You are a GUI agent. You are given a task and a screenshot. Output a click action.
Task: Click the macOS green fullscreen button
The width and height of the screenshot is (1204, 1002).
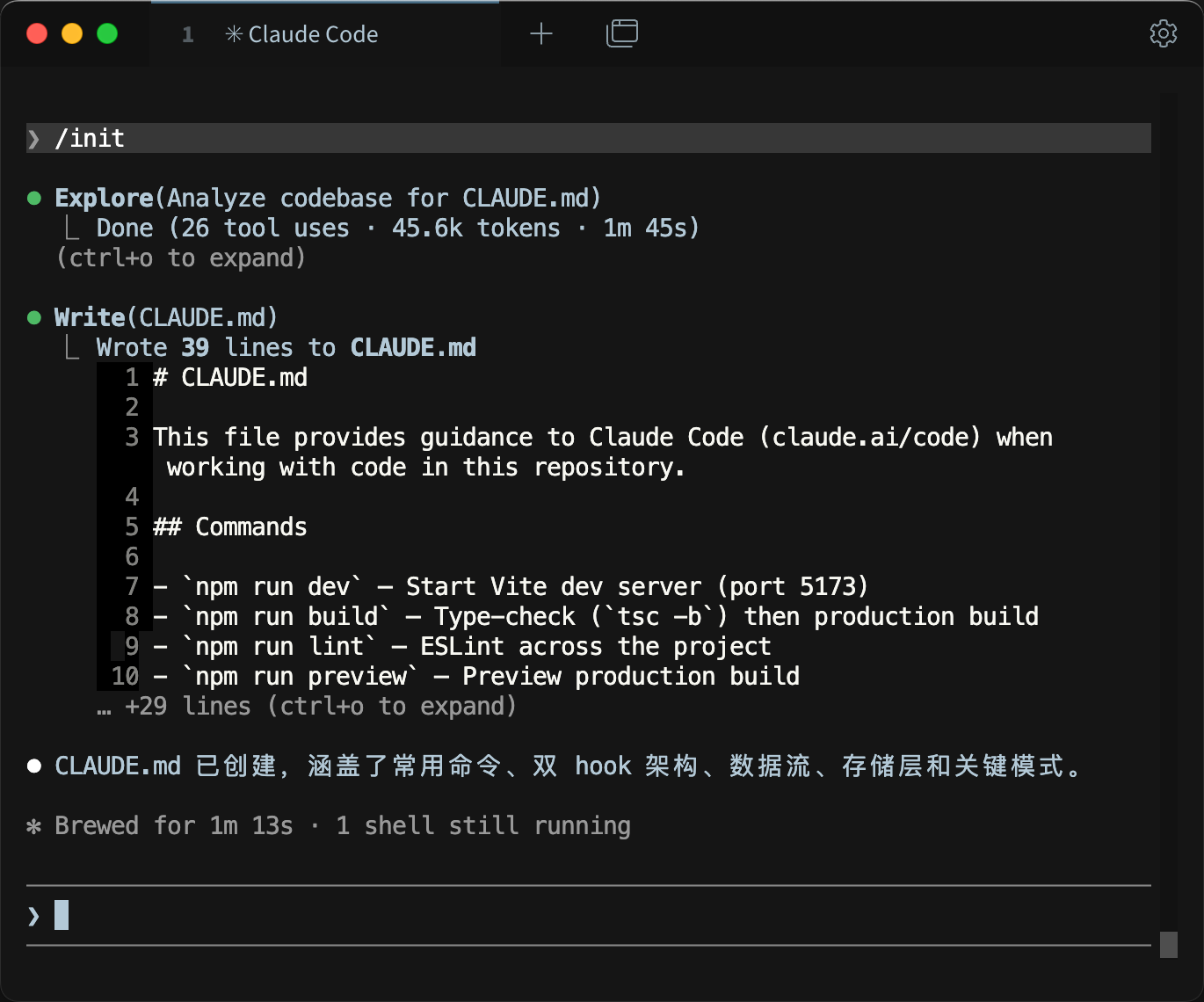click(107, 33)
